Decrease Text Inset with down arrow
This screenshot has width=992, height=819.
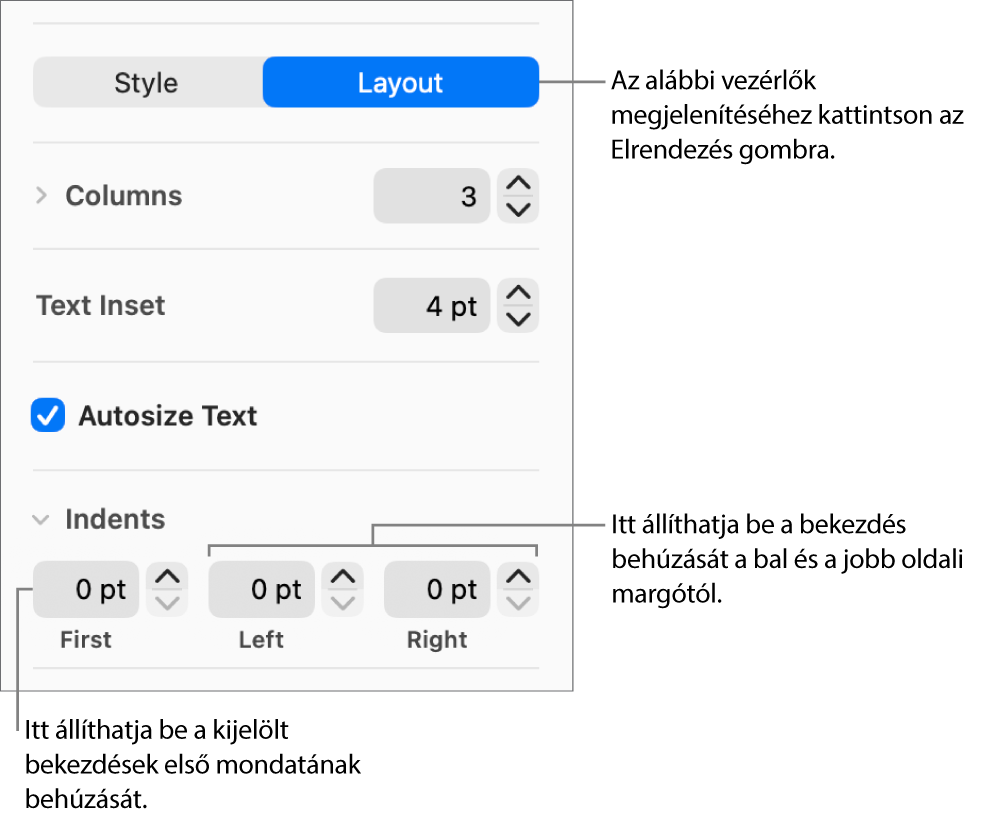(x=518, y=319)
